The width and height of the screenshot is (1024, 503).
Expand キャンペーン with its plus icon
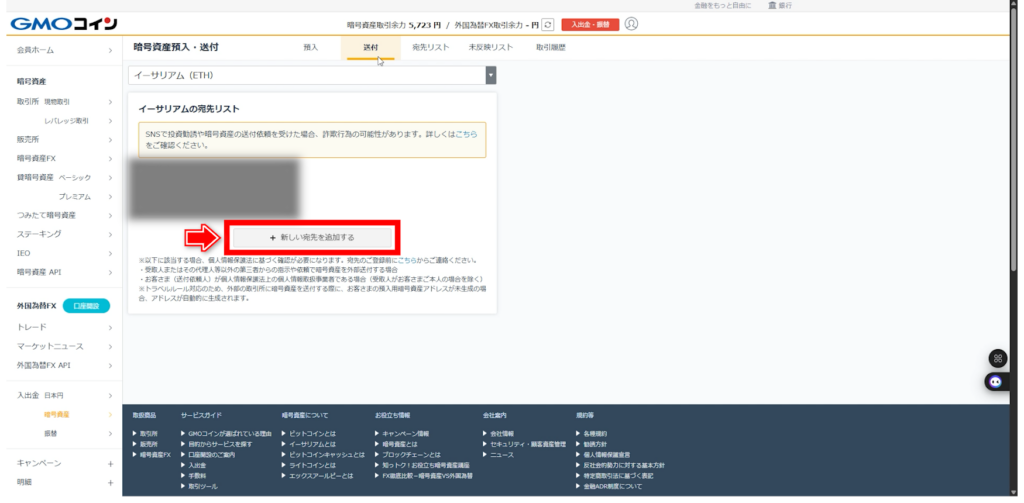[110, 464]
